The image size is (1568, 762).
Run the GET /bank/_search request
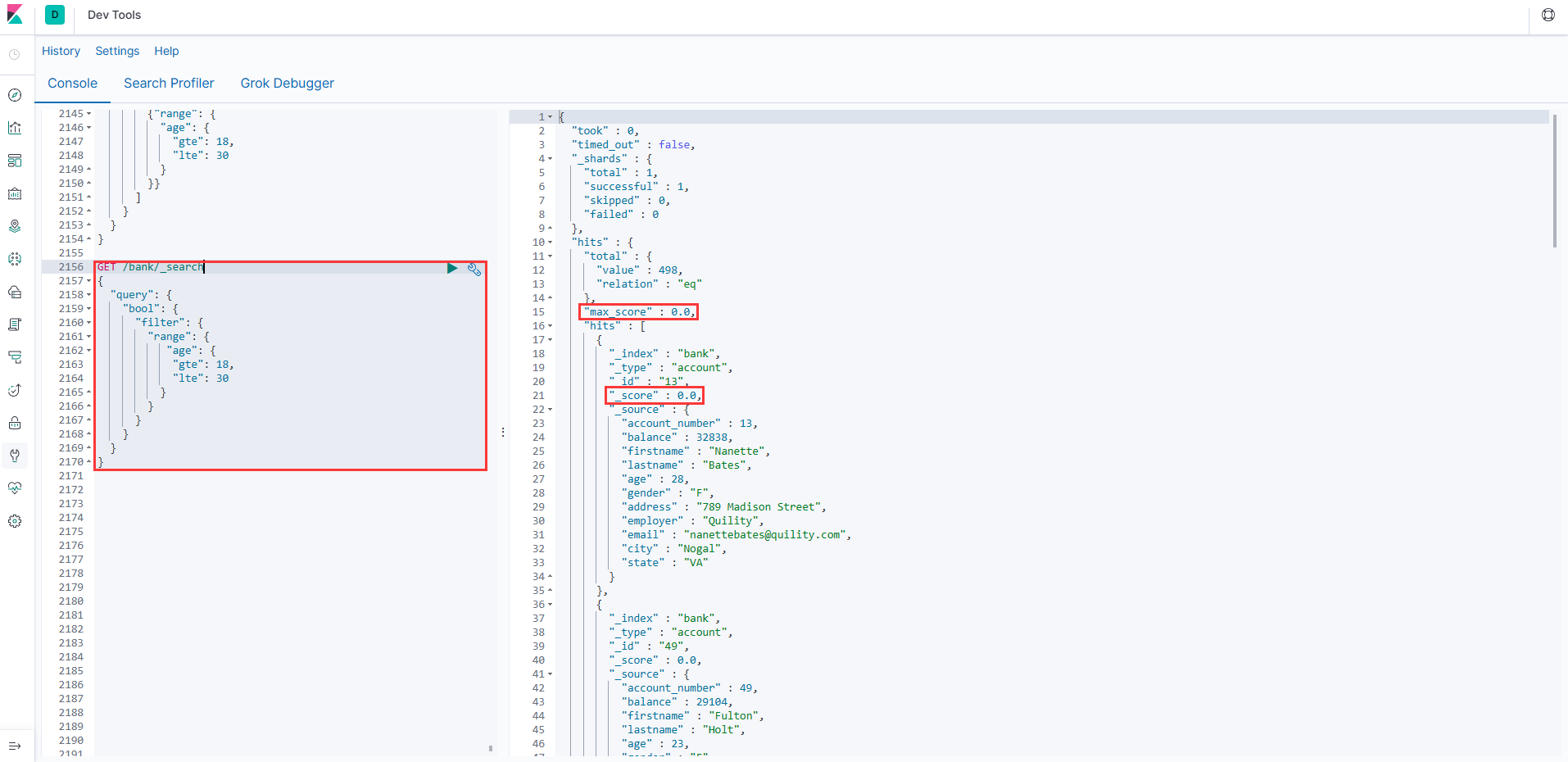(452, 268)
